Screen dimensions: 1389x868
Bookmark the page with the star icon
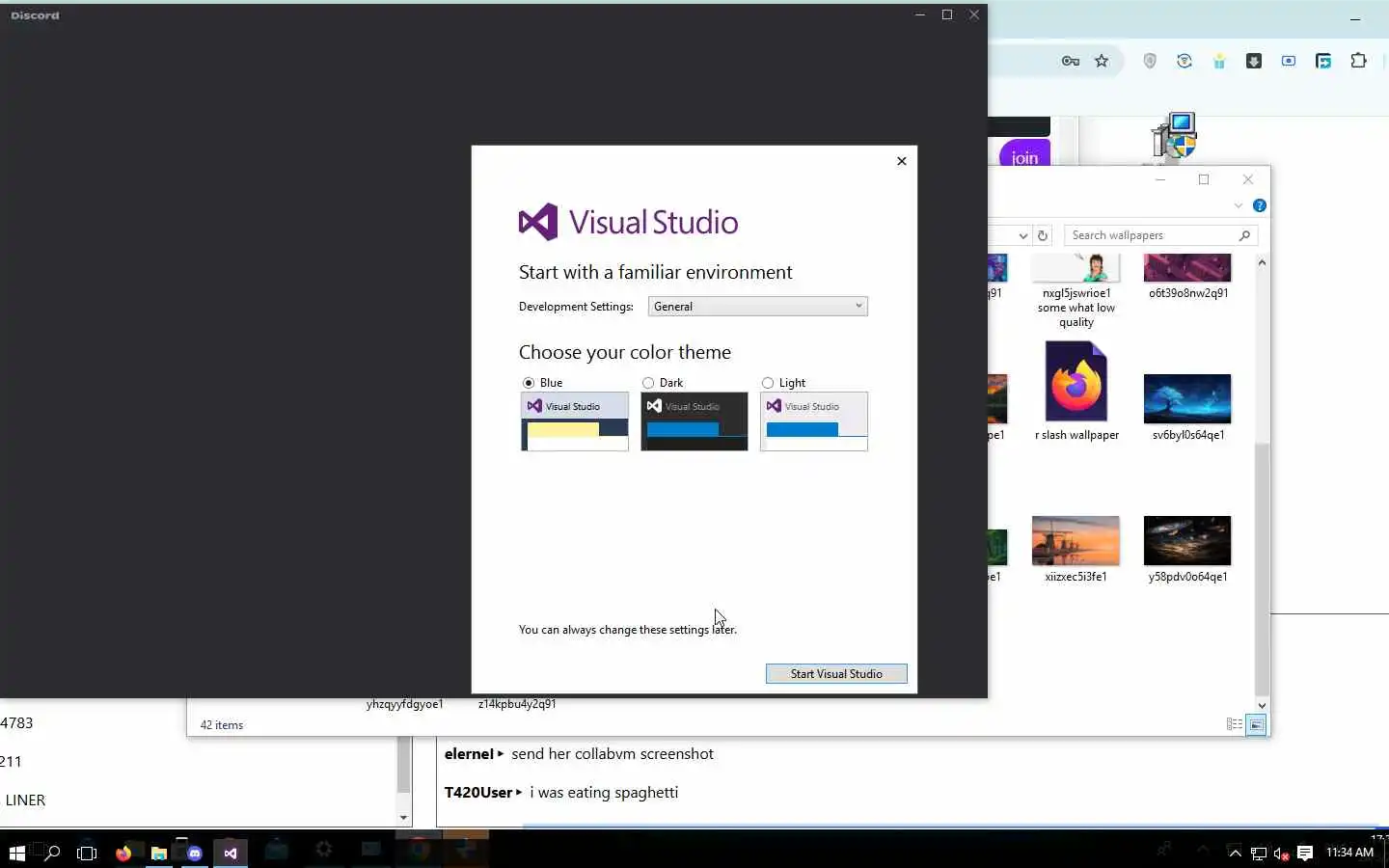tap(1102, 61)
